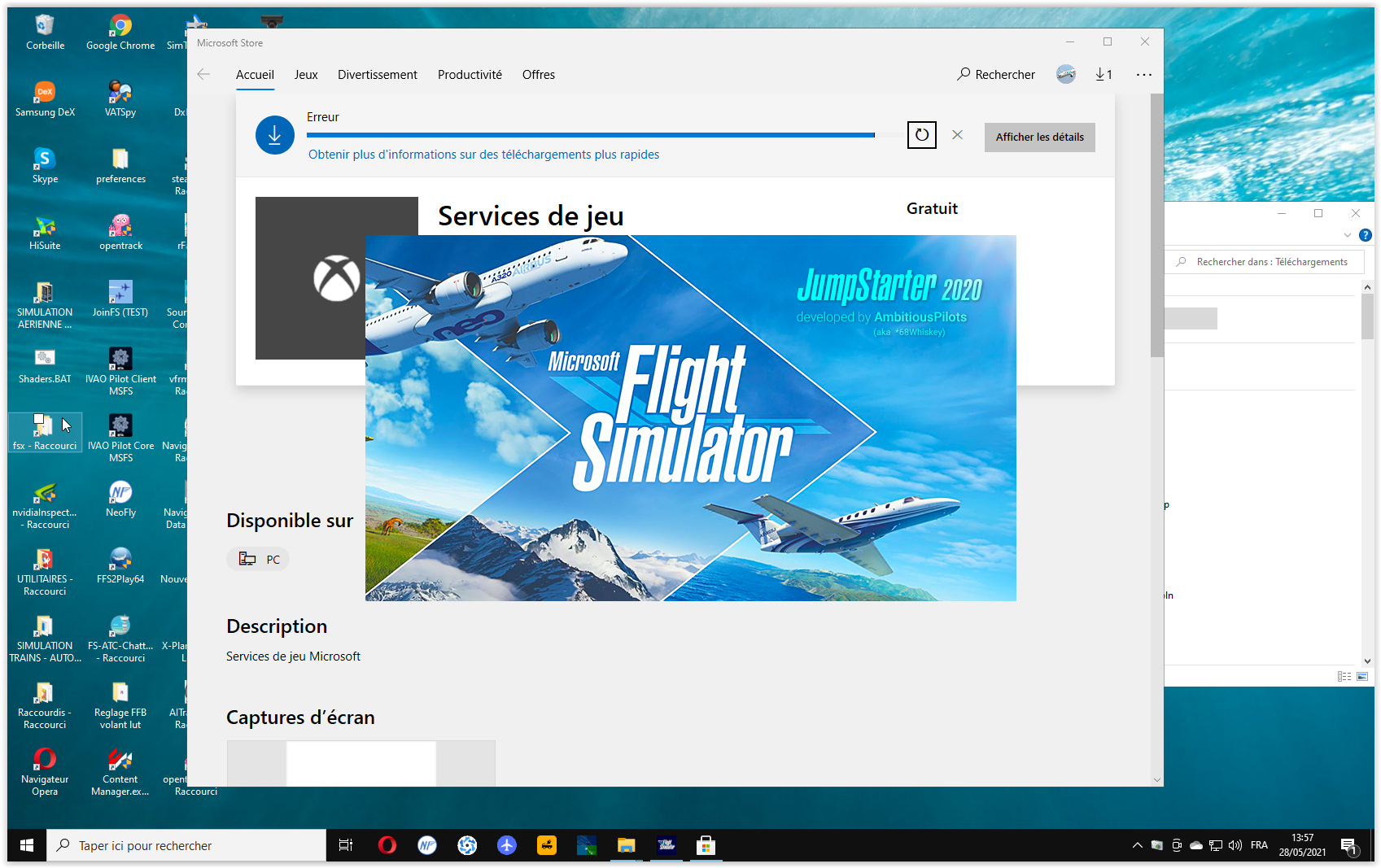Open the Corbeille desktop icon
Screen dimensions: 1381x868
point(45,33)
